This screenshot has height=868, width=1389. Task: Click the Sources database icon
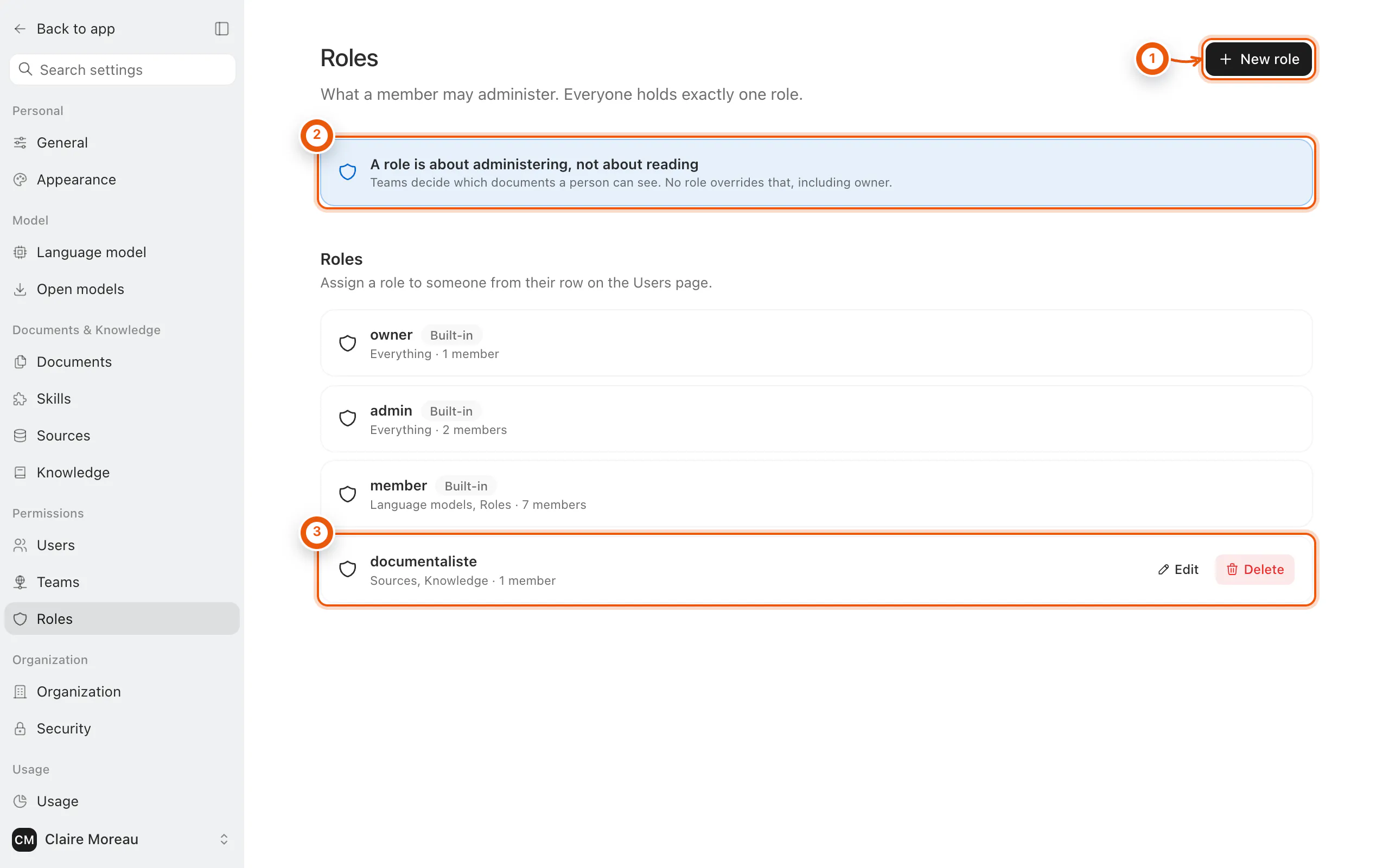[x=20, y=436]
